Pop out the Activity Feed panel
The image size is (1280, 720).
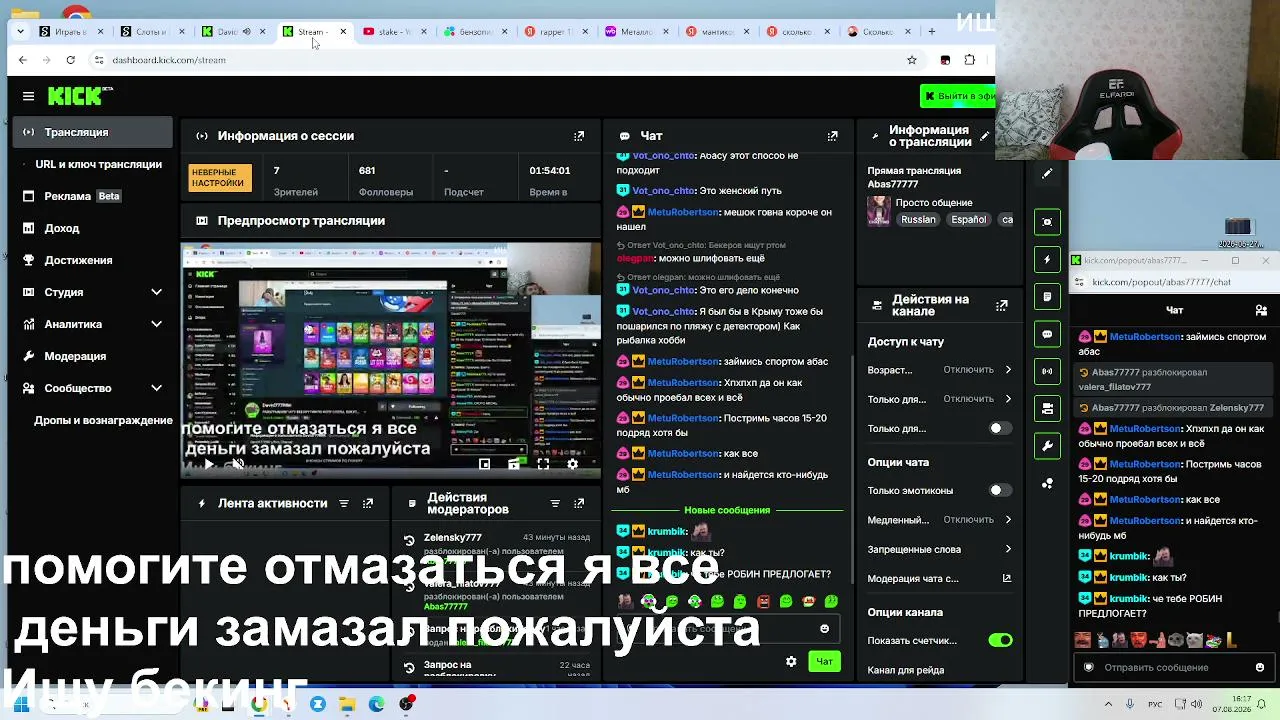click(368, 503)
